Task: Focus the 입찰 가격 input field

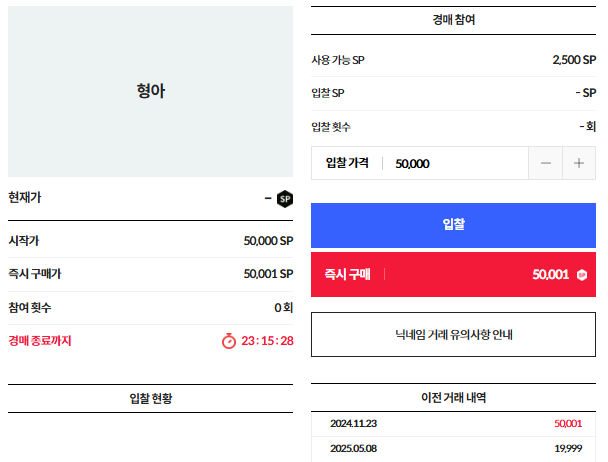Action: click(455, 163)
